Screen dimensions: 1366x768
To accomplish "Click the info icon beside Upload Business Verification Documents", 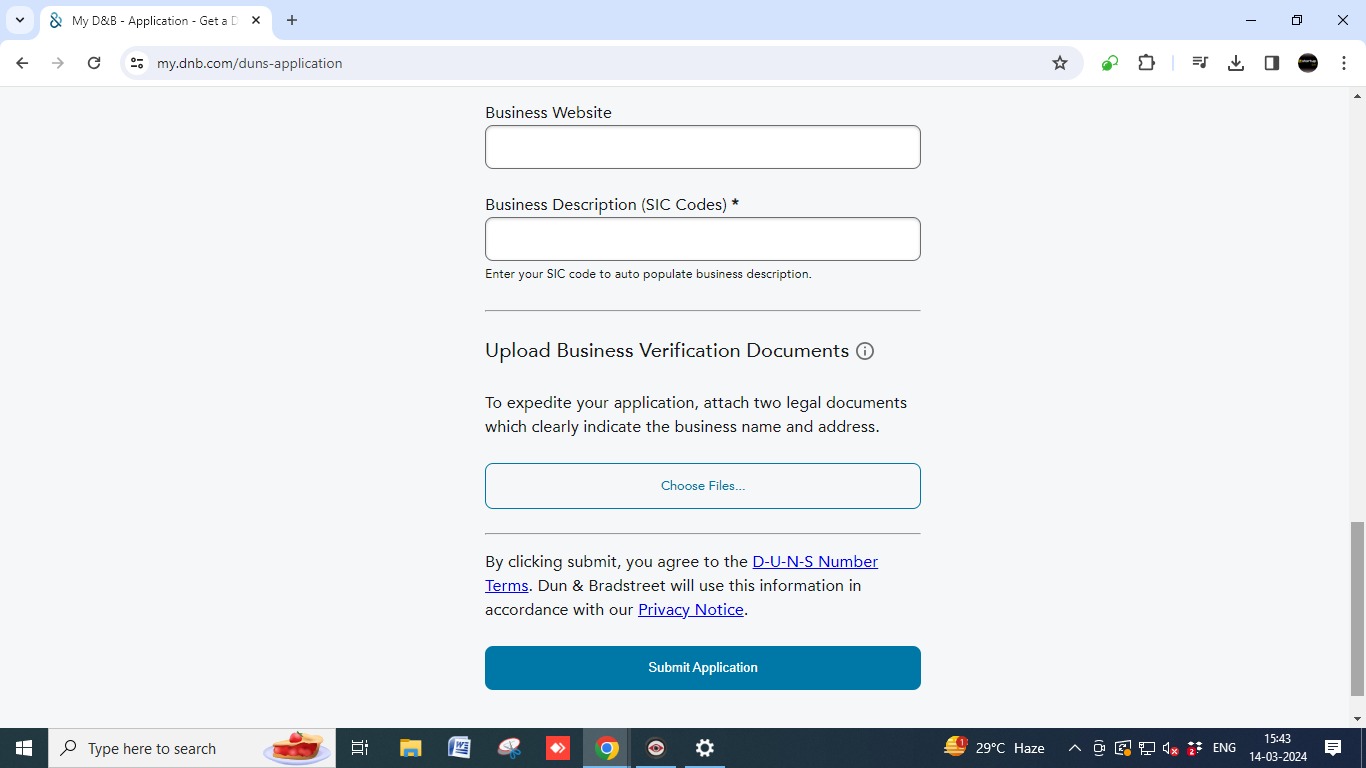I will [x=864, y=351].
